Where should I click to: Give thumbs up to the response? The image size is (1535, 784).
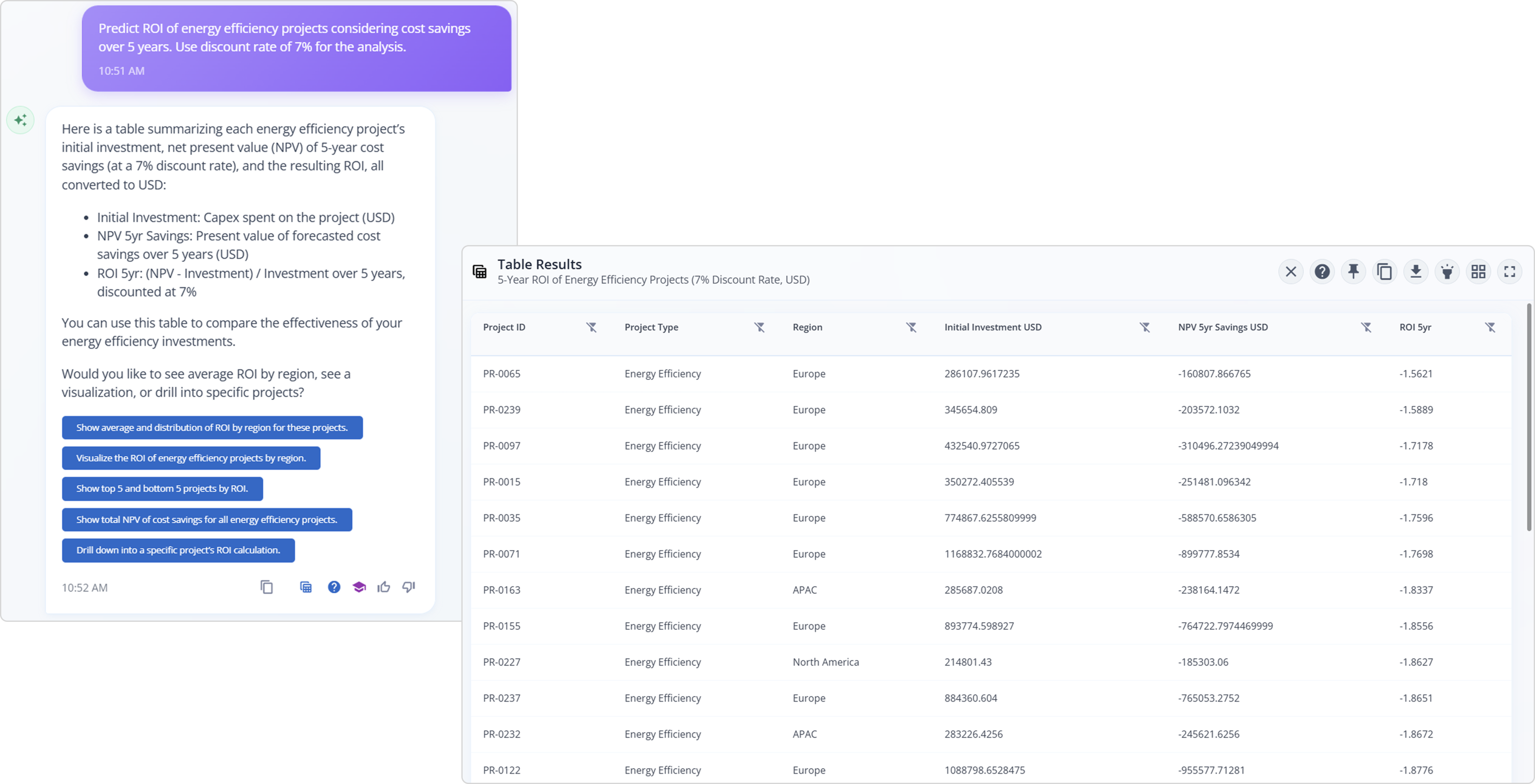point(384,588)
